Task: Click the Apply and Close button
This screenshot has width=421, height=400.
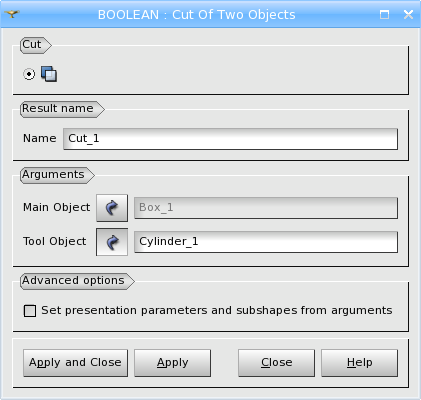Action: click(75, 363)
